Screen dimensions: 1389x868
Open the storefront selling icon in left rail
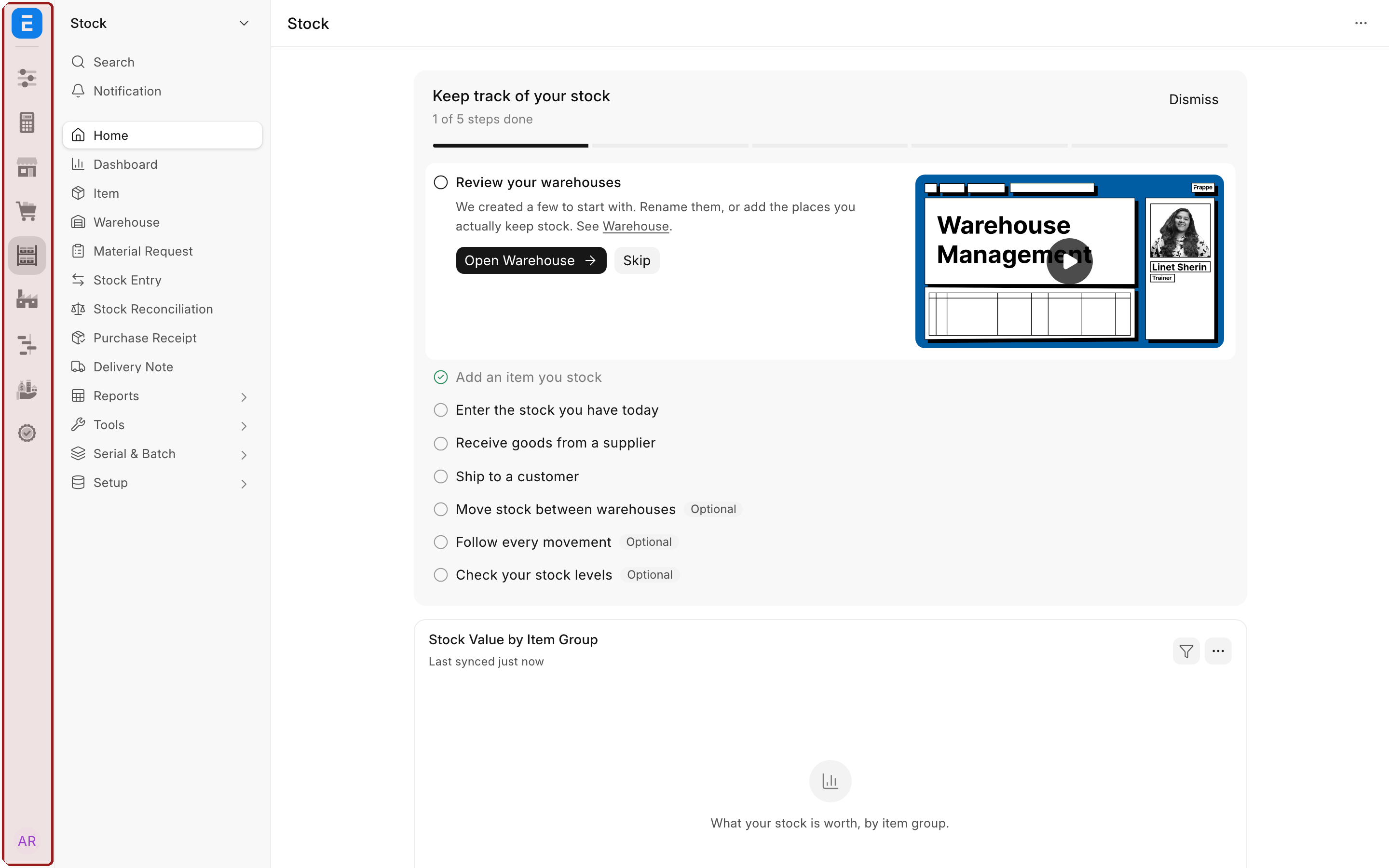click(27, 167)
